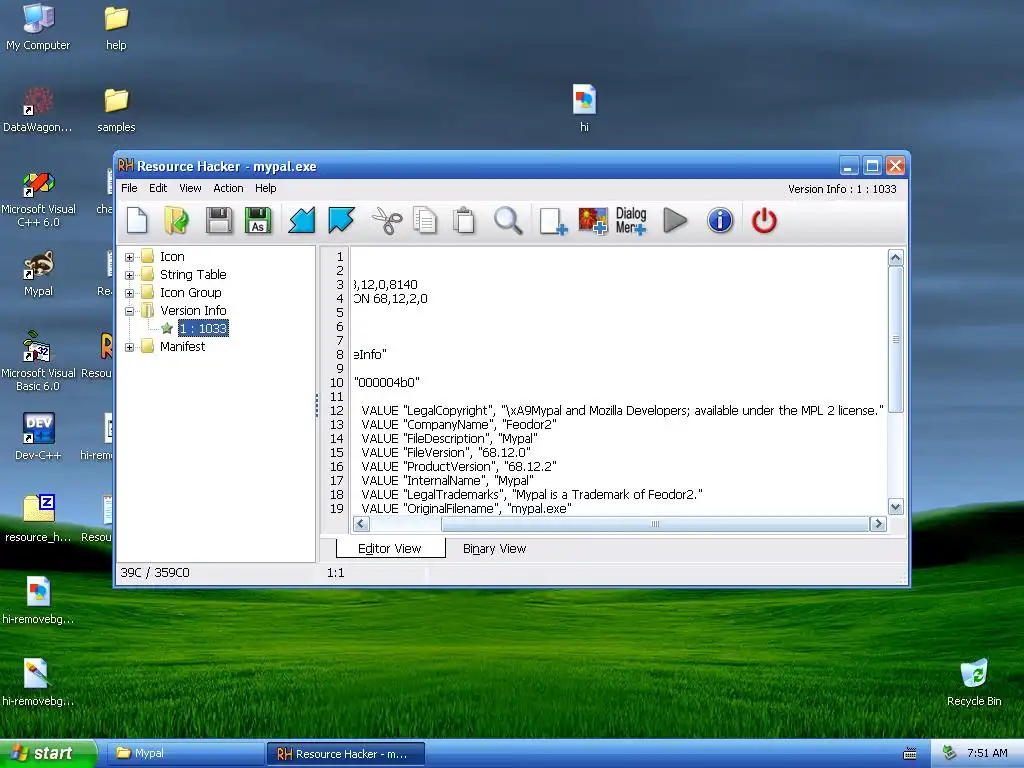Click the system tray clock 7:51 AM
Screen dimensions: 1024x768
[x=987, y=753]
